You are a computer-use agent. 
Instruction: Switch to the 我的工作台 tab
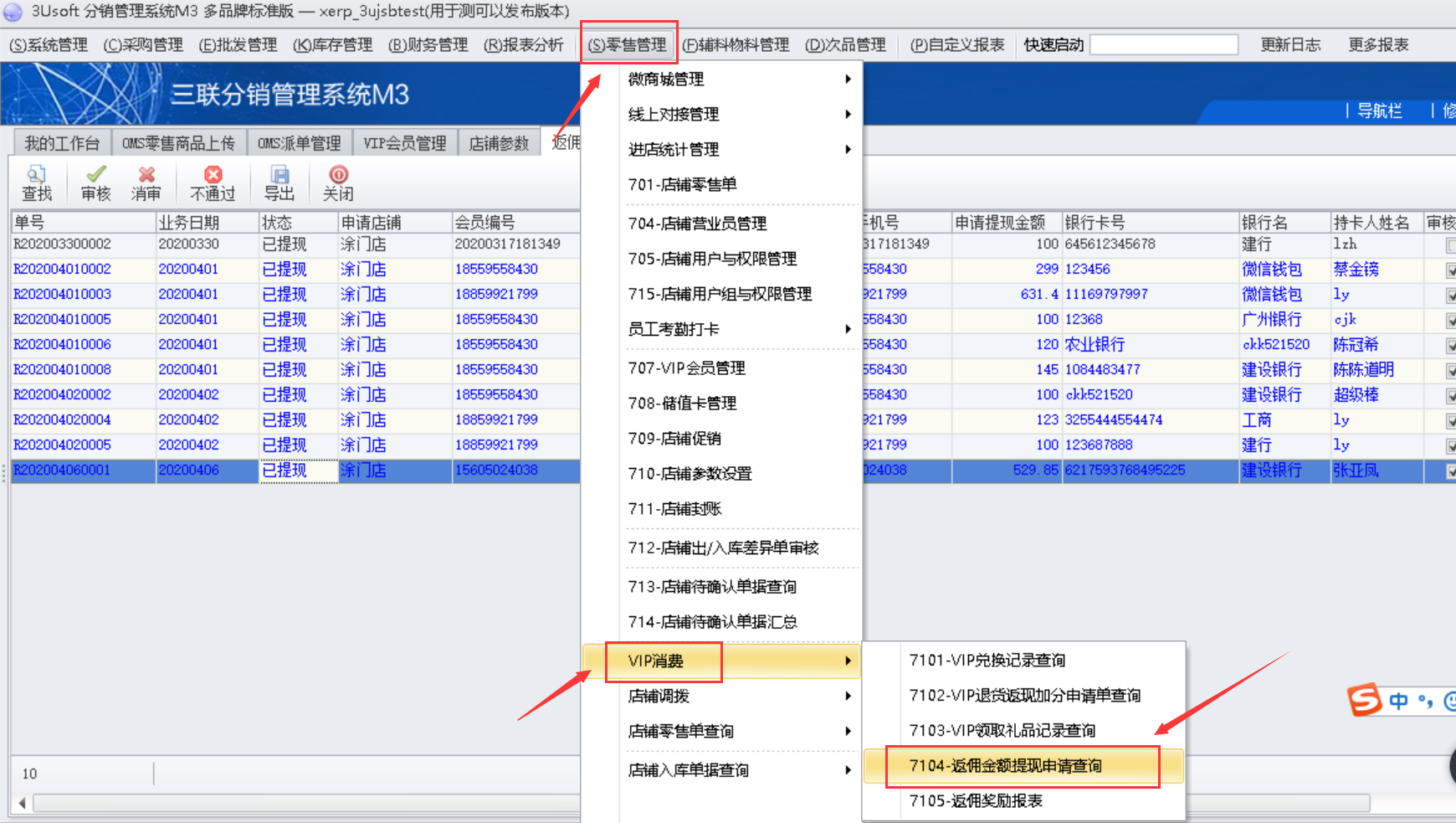coord(62,143)
